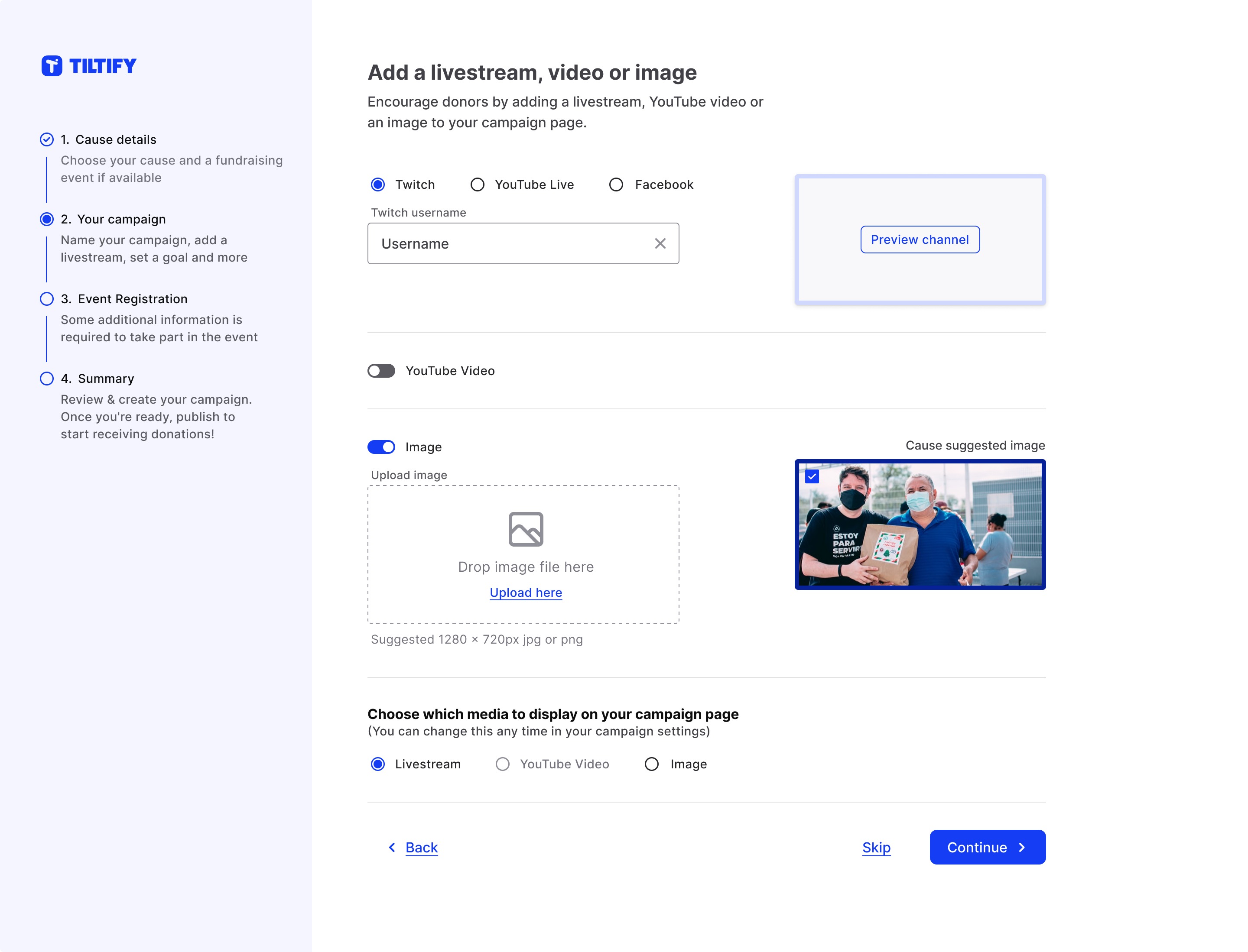Click the image placeholder icon in upload area

click(526, 529)
